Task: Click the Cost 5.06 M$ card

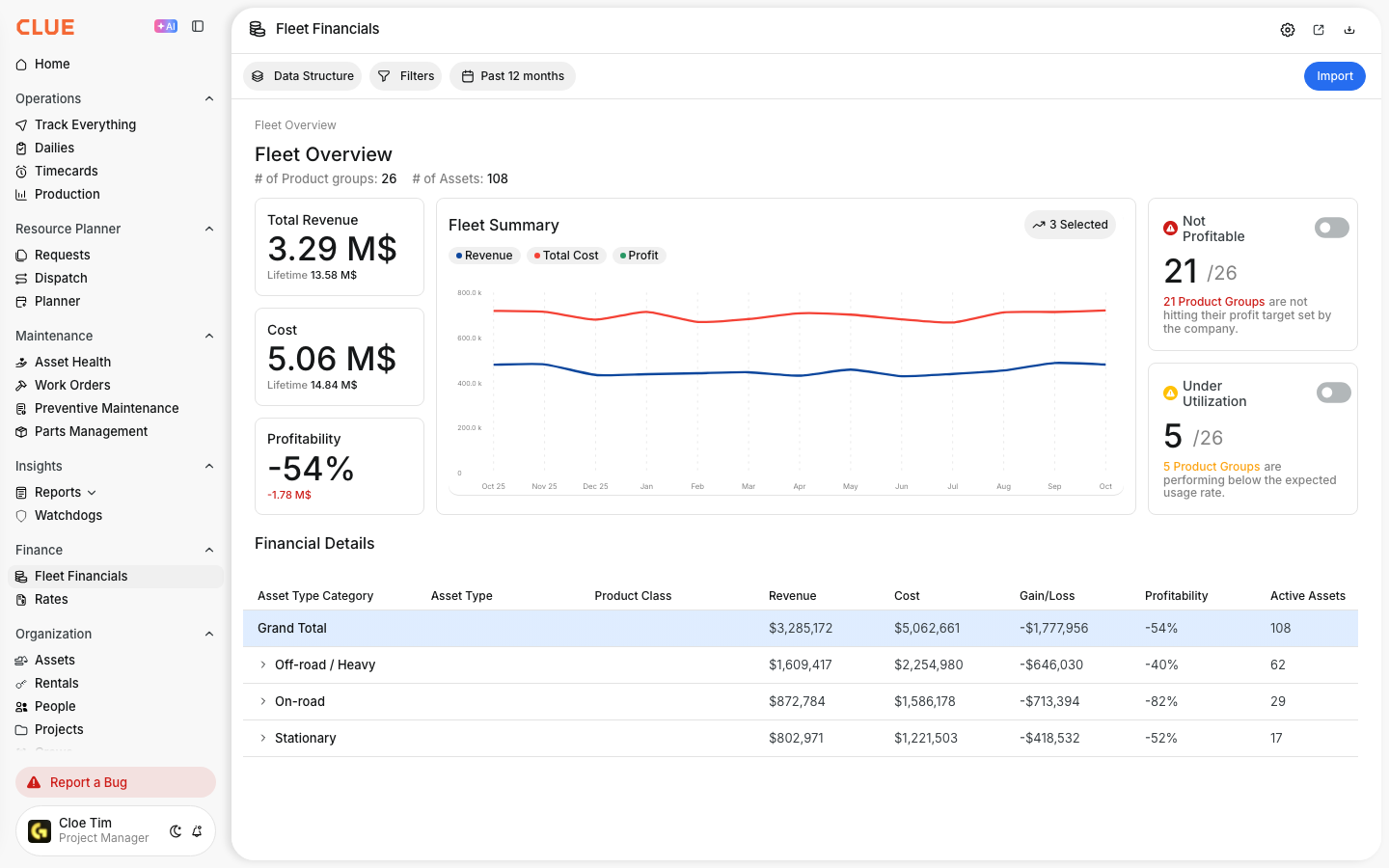Action: tap(340, 357)
